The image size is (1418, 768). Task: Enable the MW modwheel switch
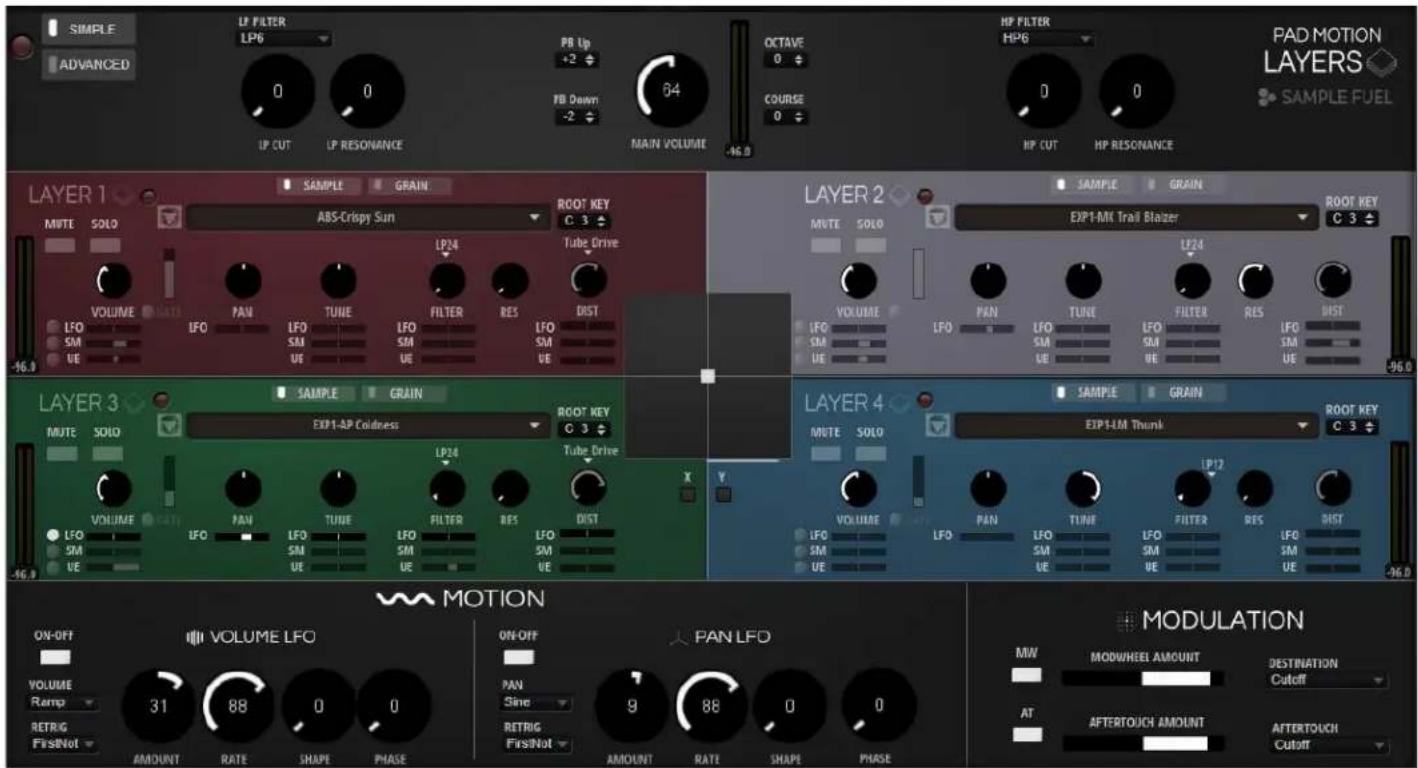click(1027, 675)
